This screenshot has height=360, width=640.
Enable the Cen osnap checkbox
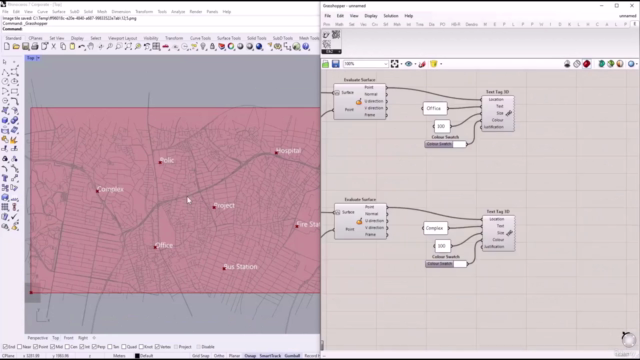pos(67,347)
